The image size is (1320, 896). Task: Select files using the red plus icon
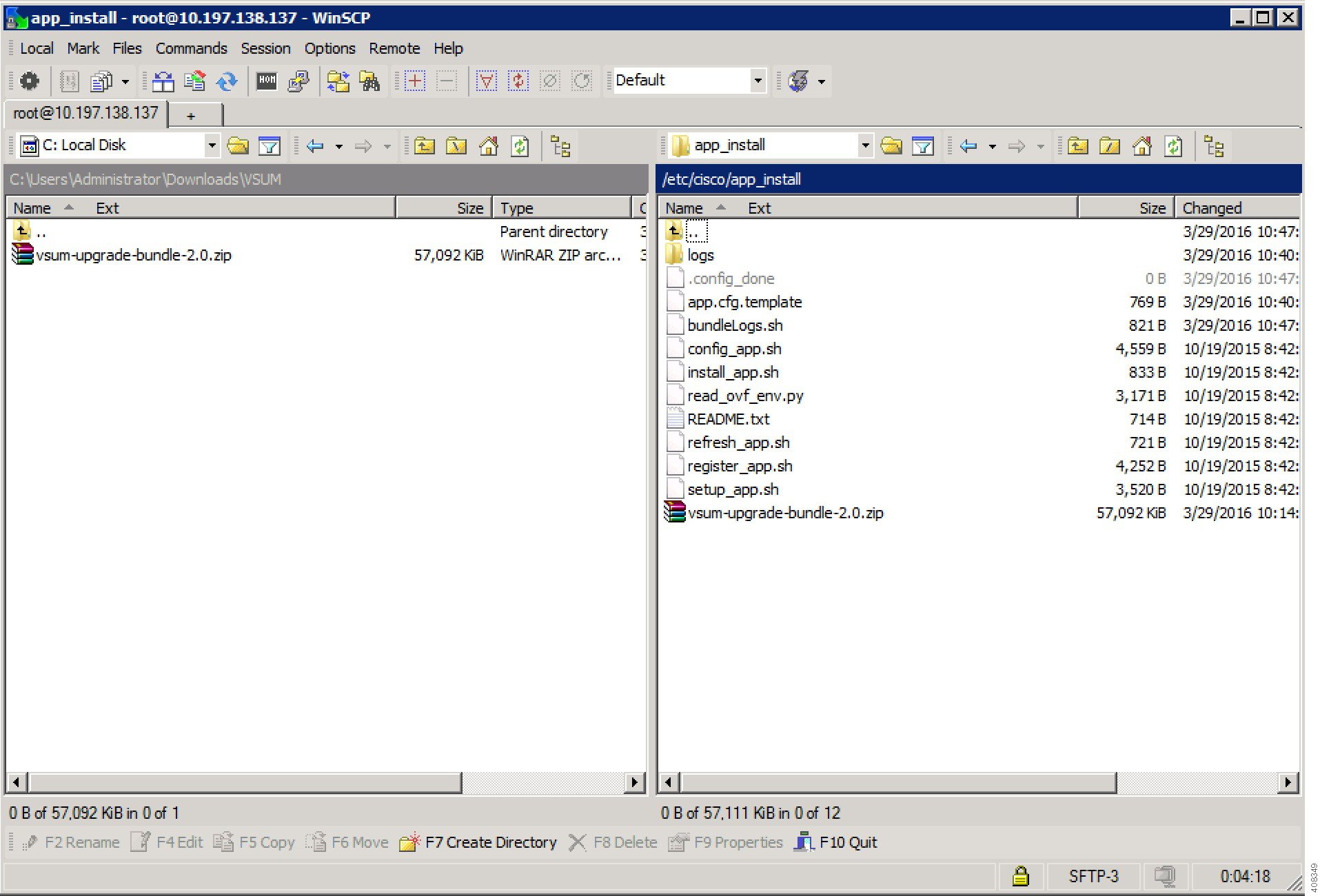tap(414, 81)
